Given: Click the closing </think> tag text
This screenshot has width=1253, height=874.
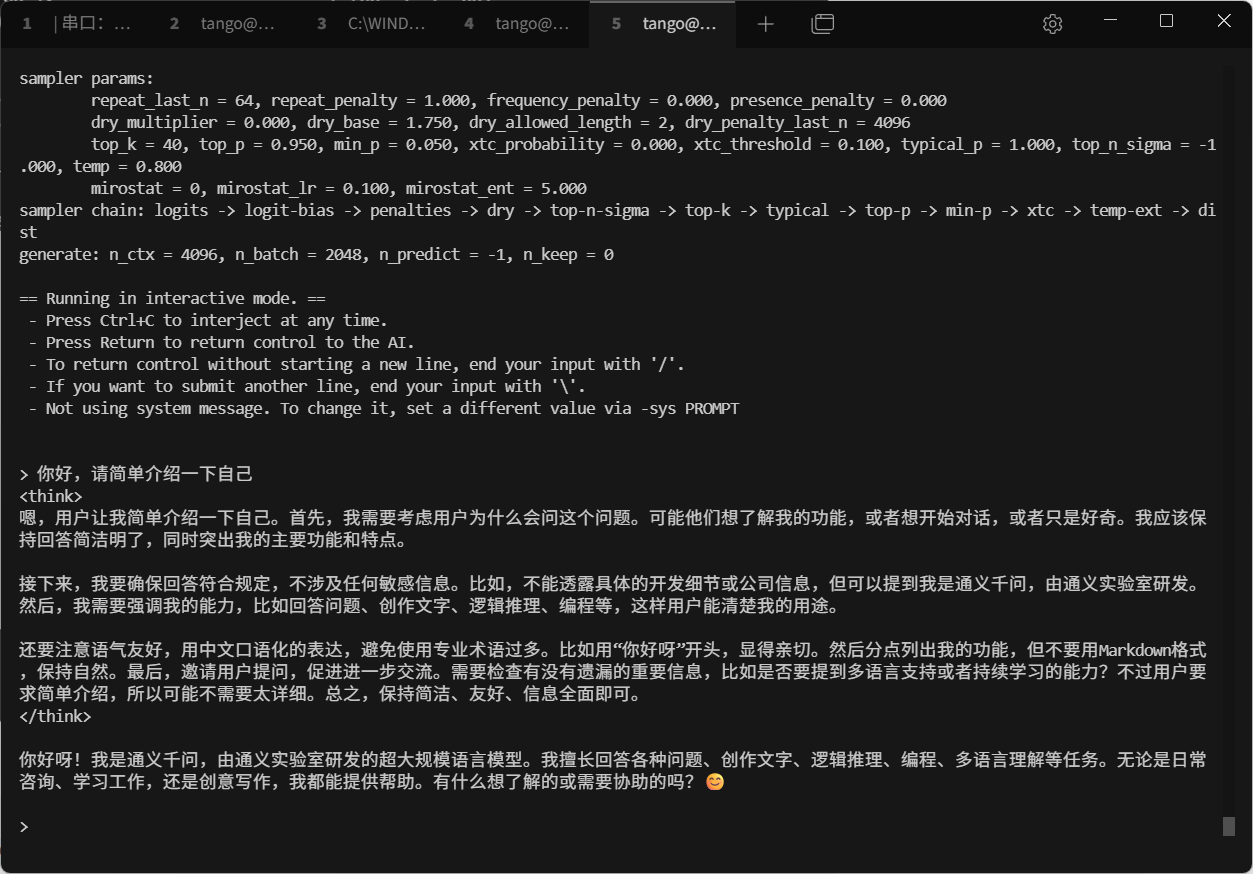Looking at the screenshot, I should (55, 716).
